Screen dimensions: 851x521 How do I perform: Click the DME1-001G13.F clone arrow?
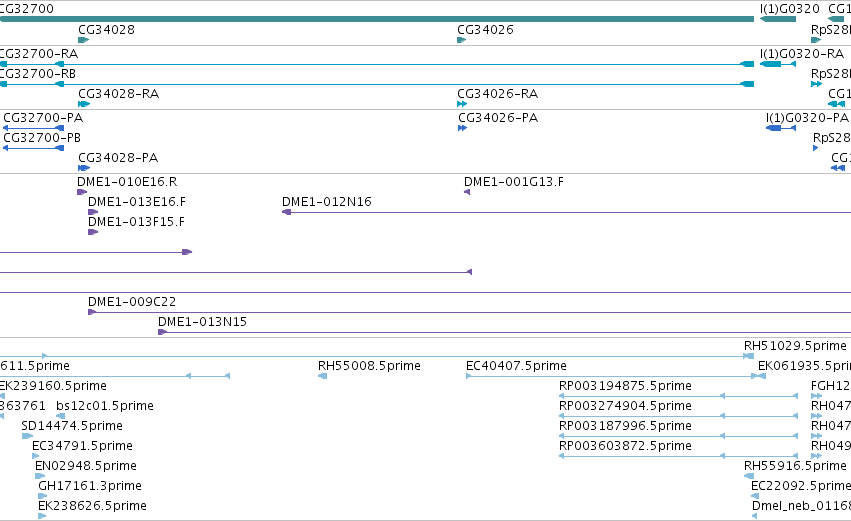(x=467, y=192)
